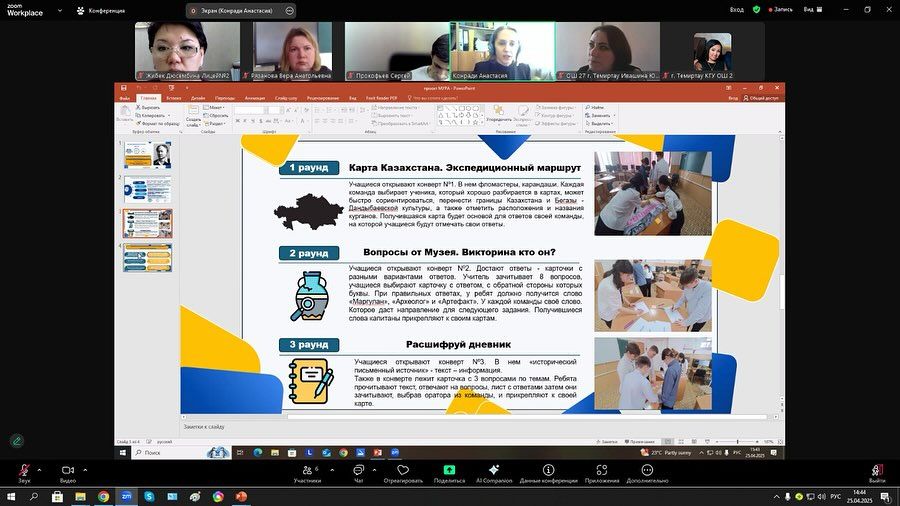Click the Отреагировать heart icon

(x=403, y=471)
